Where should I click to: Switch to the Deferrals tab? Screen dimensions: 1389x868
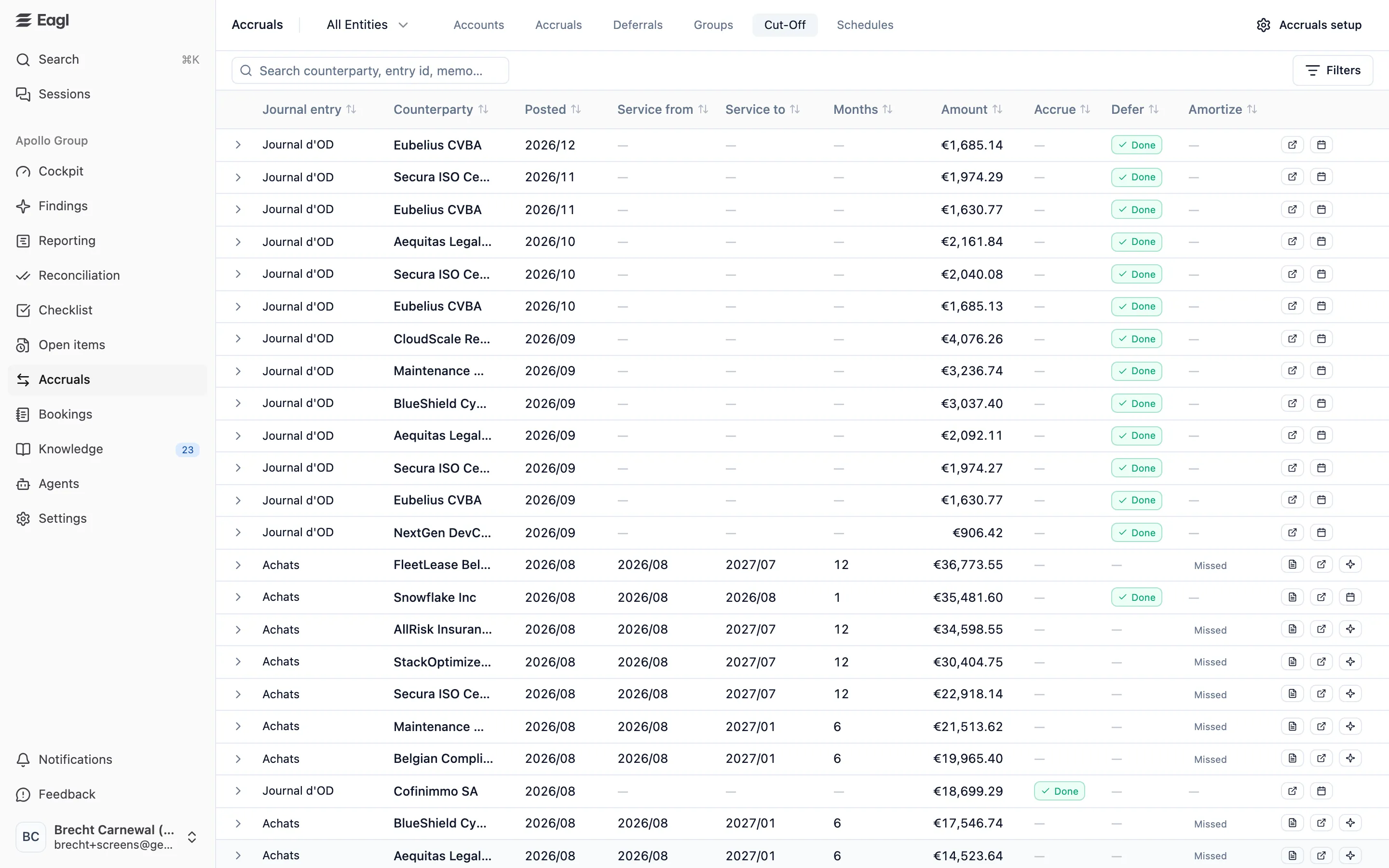(x=638, y=25)
